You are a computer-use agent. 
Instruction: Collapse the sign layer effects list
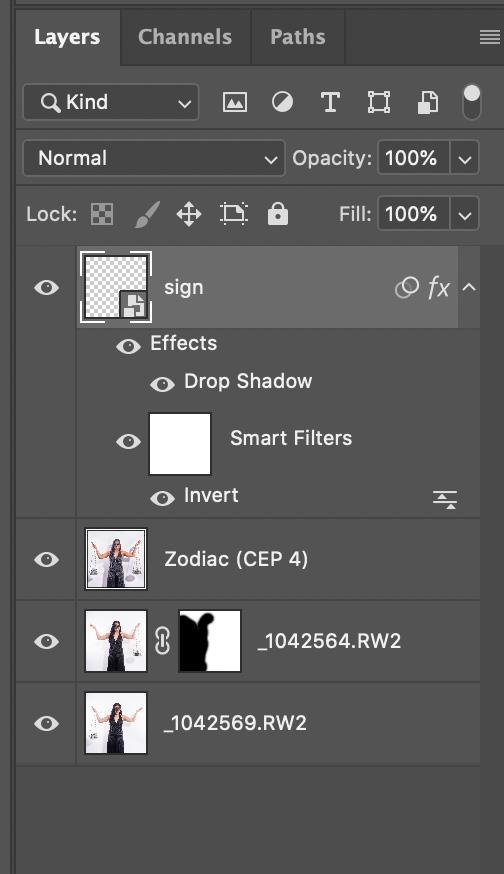(469, 288)
